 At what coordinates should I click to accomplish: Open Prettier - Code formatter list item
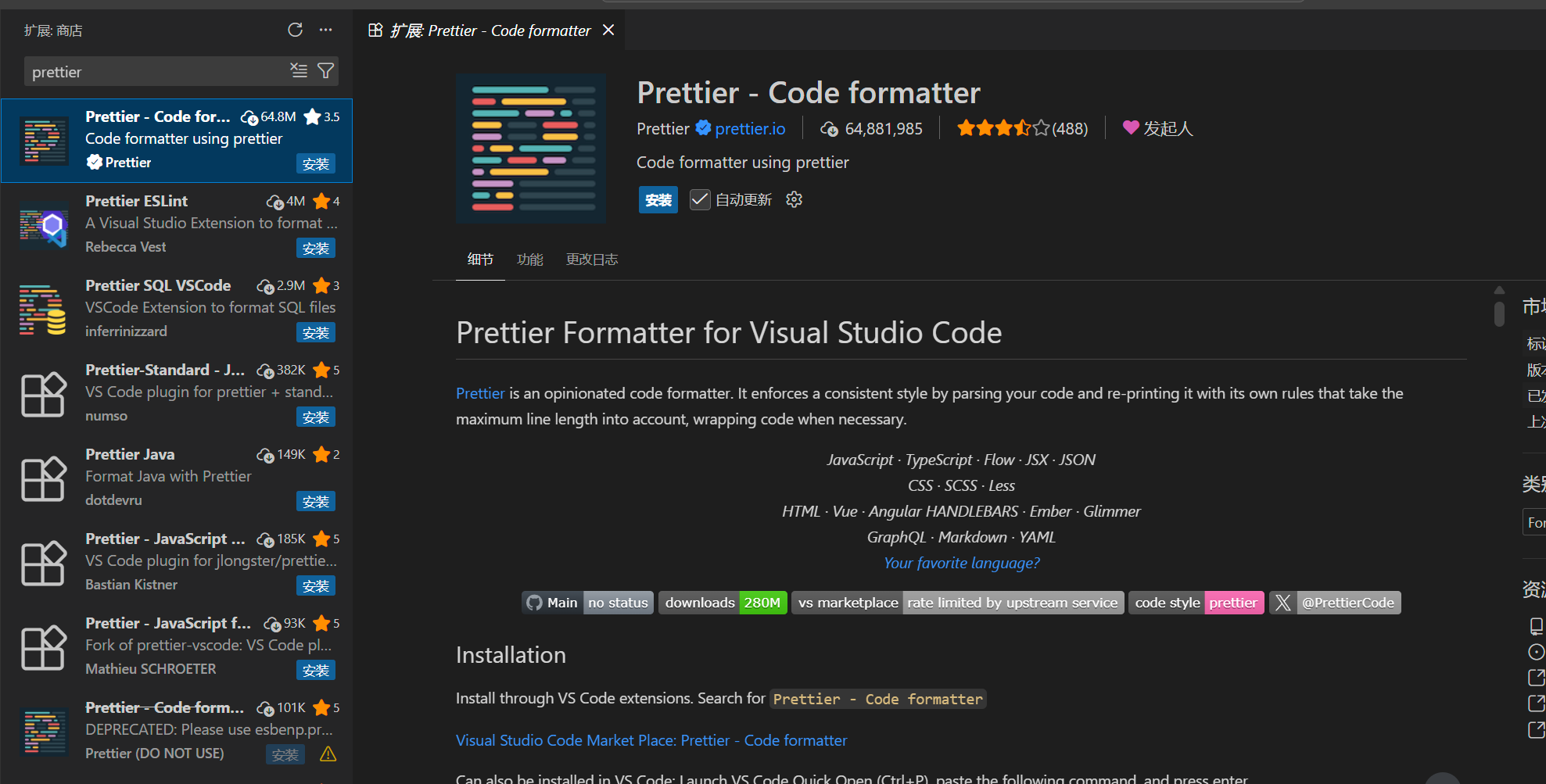coord(177,141)
